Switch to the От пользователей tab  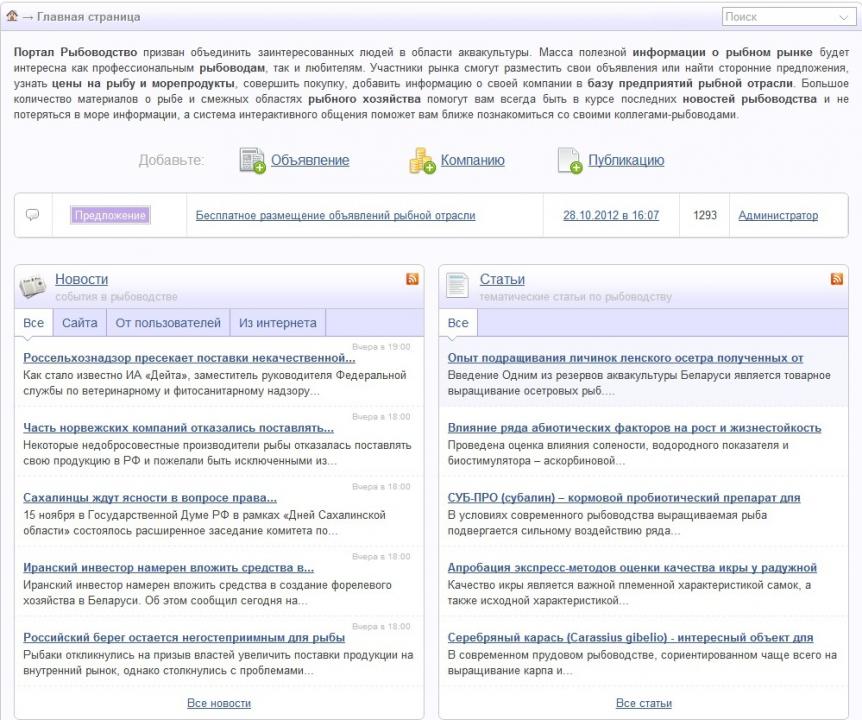(x=168, y=323)
